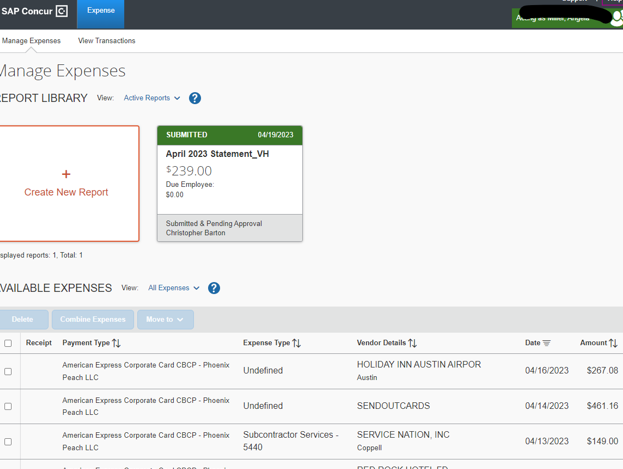623x469 pixels.
Task: Open the Active Reports view dropdown
Action: 151,98
